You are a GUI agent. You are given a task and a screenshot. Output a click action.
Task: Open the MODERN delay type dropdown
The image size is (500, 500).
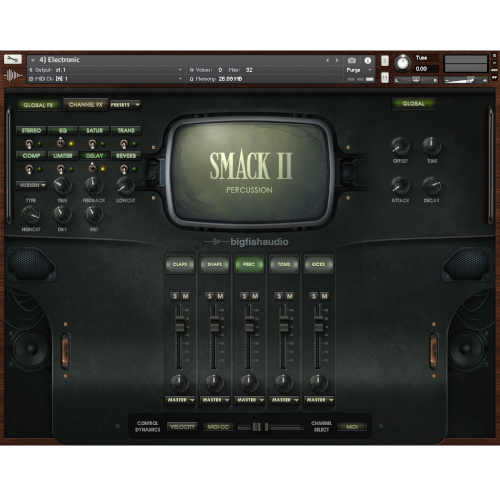pos(31,185)
